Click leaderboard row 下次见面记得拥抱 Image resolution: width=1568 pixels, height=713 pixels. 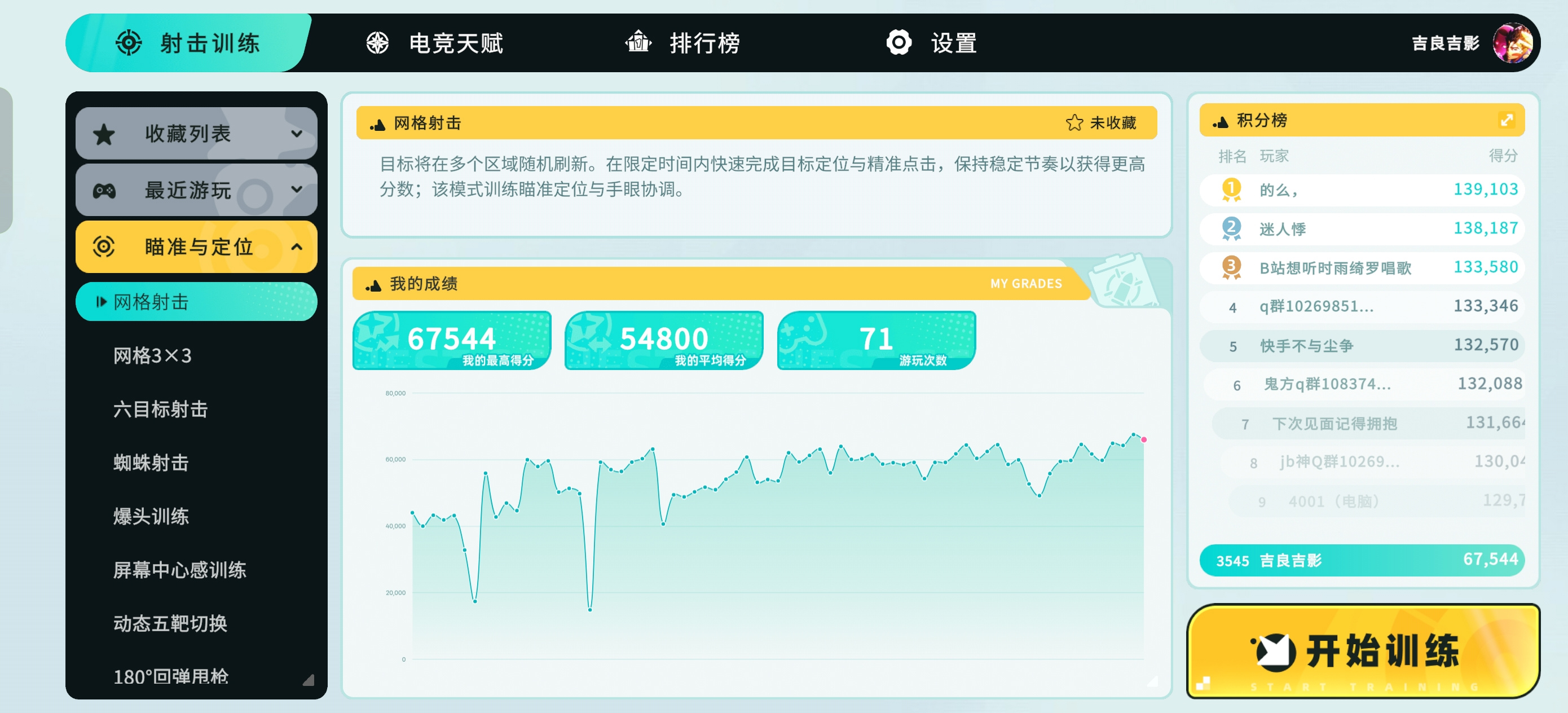1368,423
